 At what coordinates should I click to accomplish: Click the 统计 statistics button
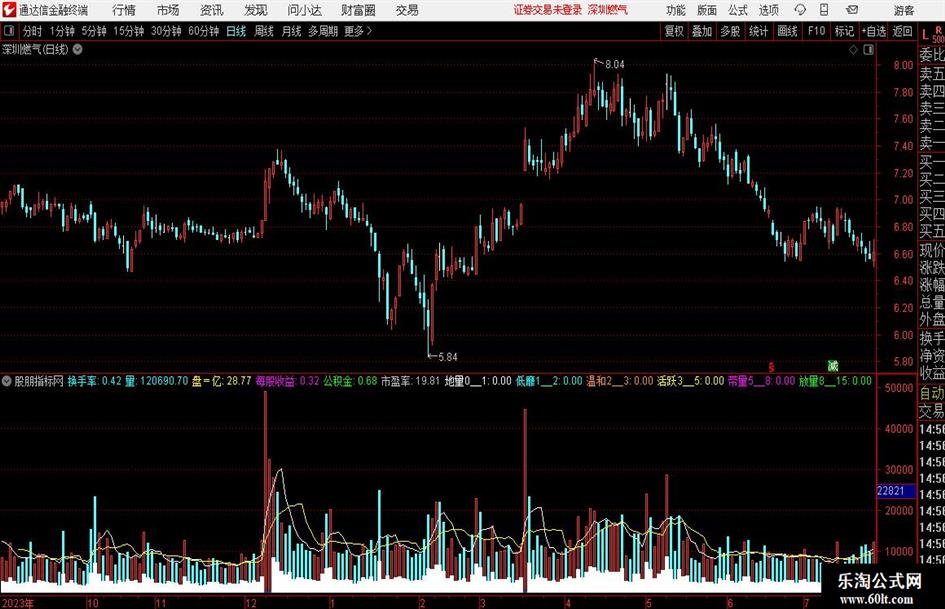point(758,31)
